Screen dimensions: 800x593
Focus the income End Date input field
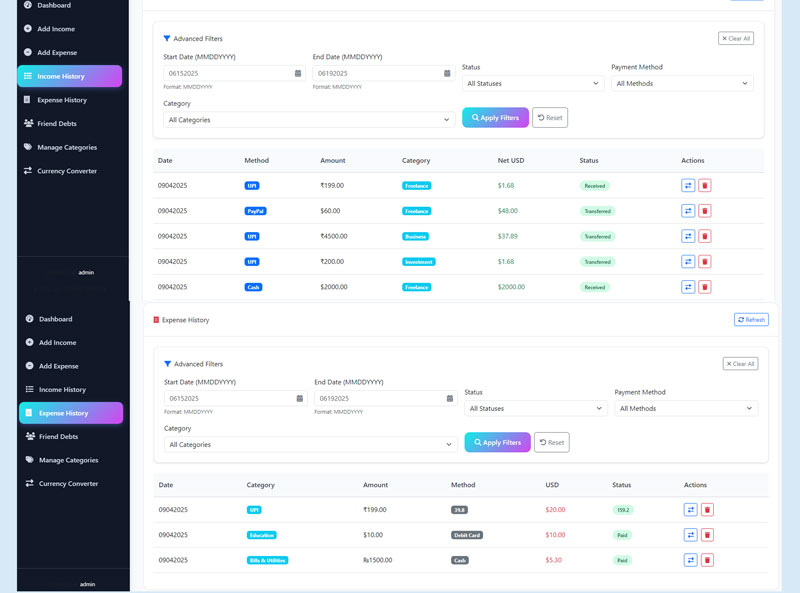pos(376,73)
